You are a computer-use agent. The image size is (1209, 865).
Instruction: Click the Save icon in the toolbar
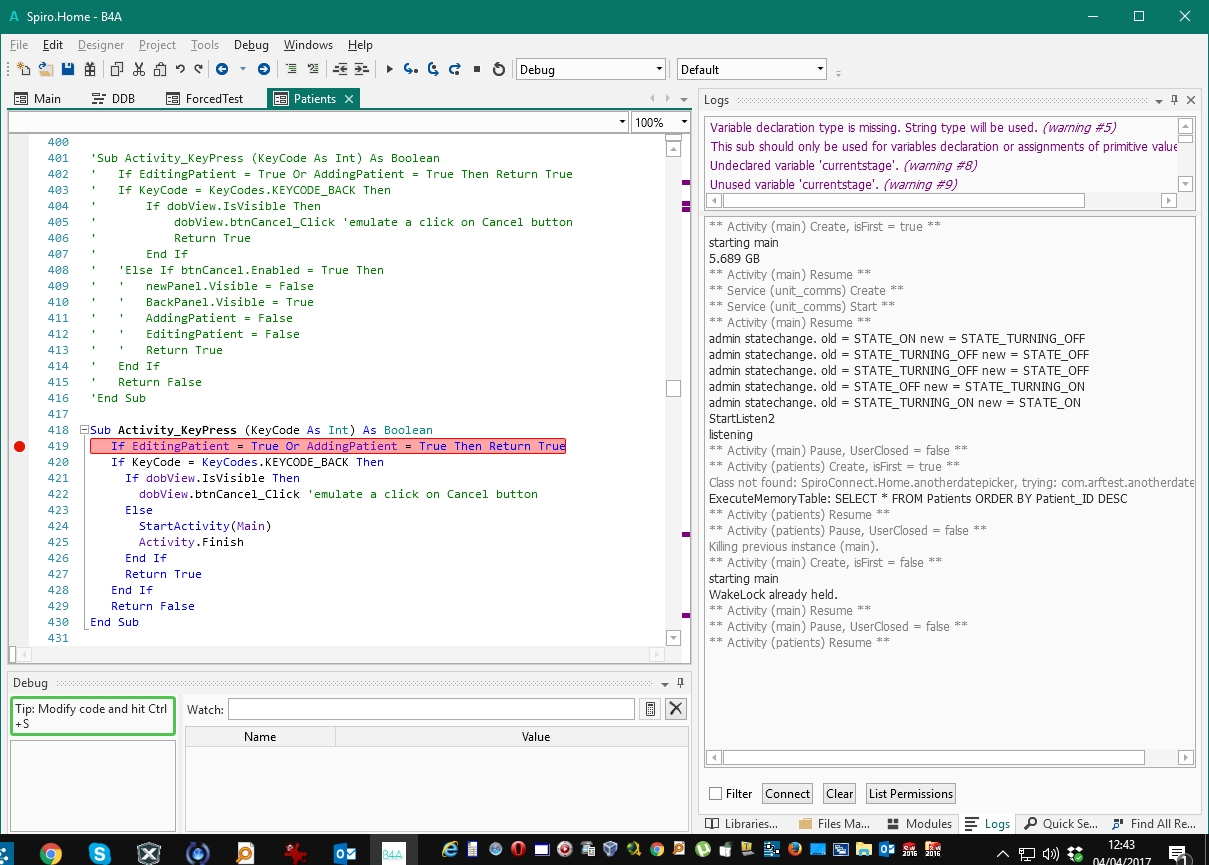(68, 69)
